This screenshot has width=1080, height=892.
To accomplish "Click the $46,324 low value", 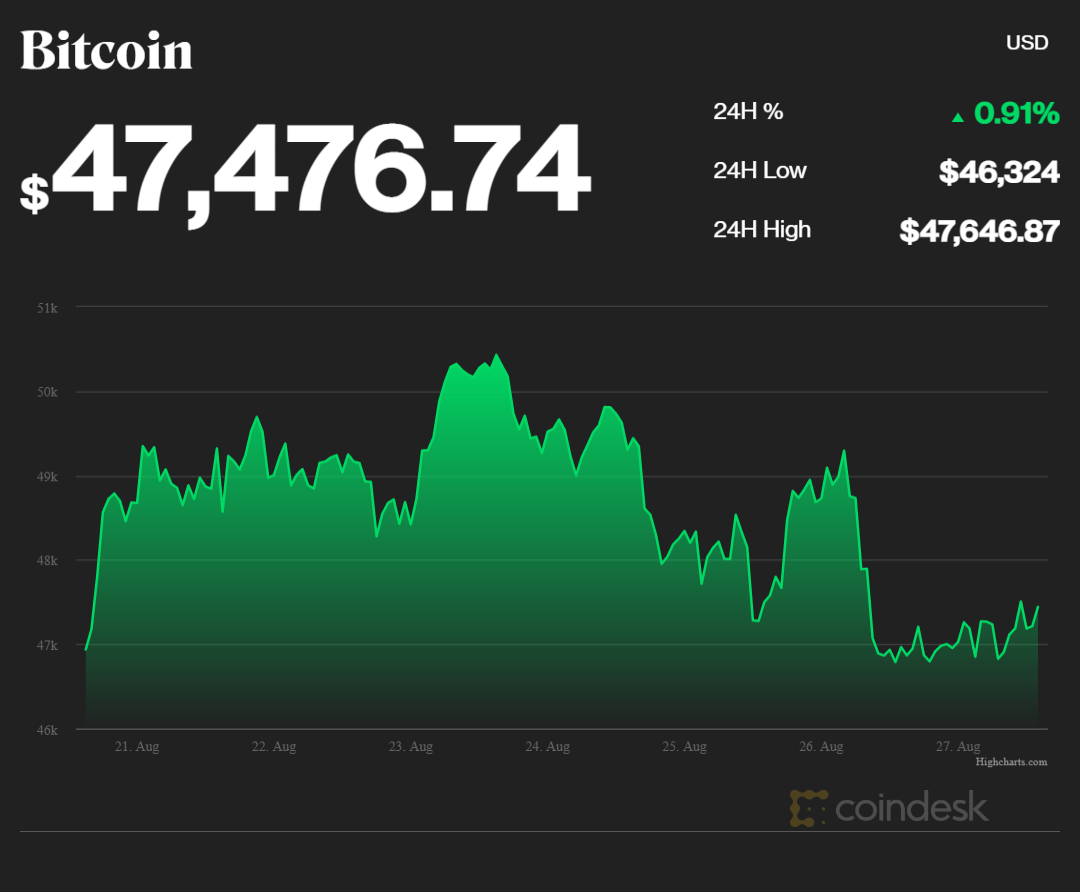I will point(998,172).
